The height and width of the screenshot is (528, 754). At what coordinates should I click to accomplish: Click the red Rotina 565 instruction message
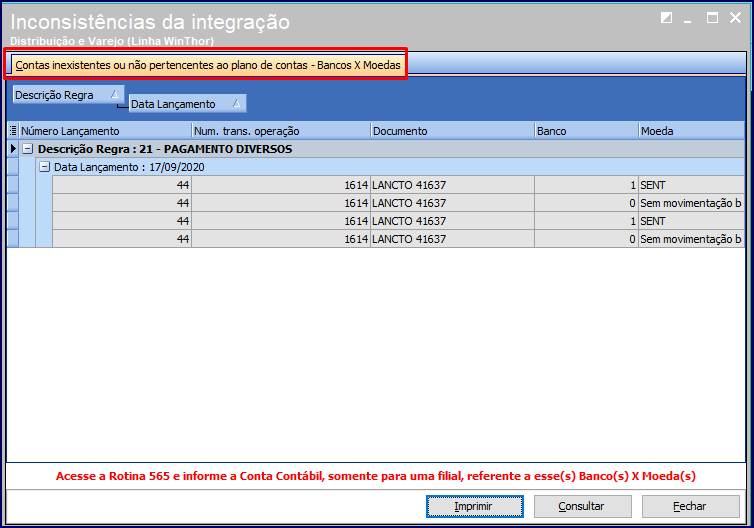tap(376, 476)
